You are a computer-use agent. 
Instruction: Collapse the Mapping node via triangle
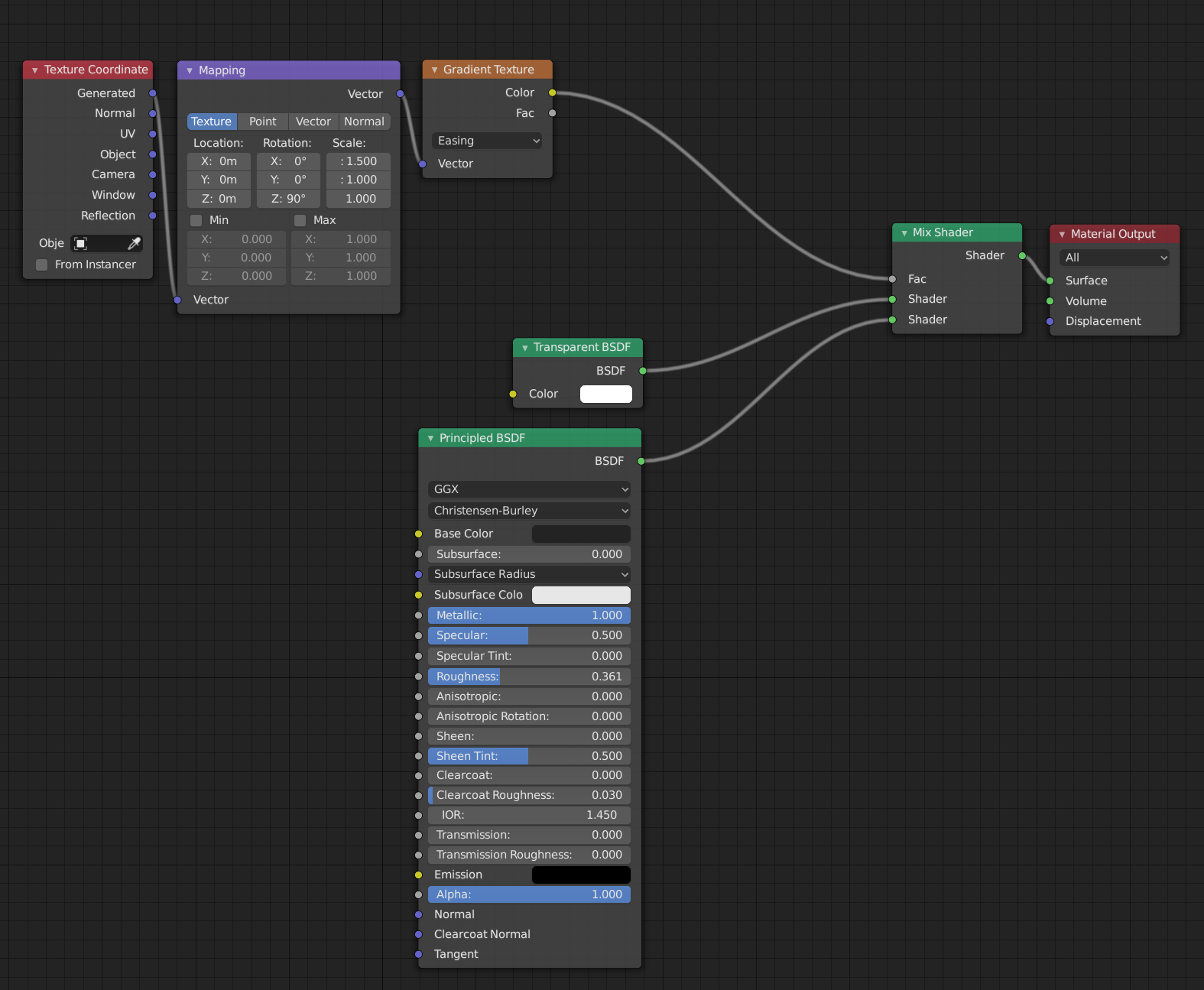[x=190, y=70]
